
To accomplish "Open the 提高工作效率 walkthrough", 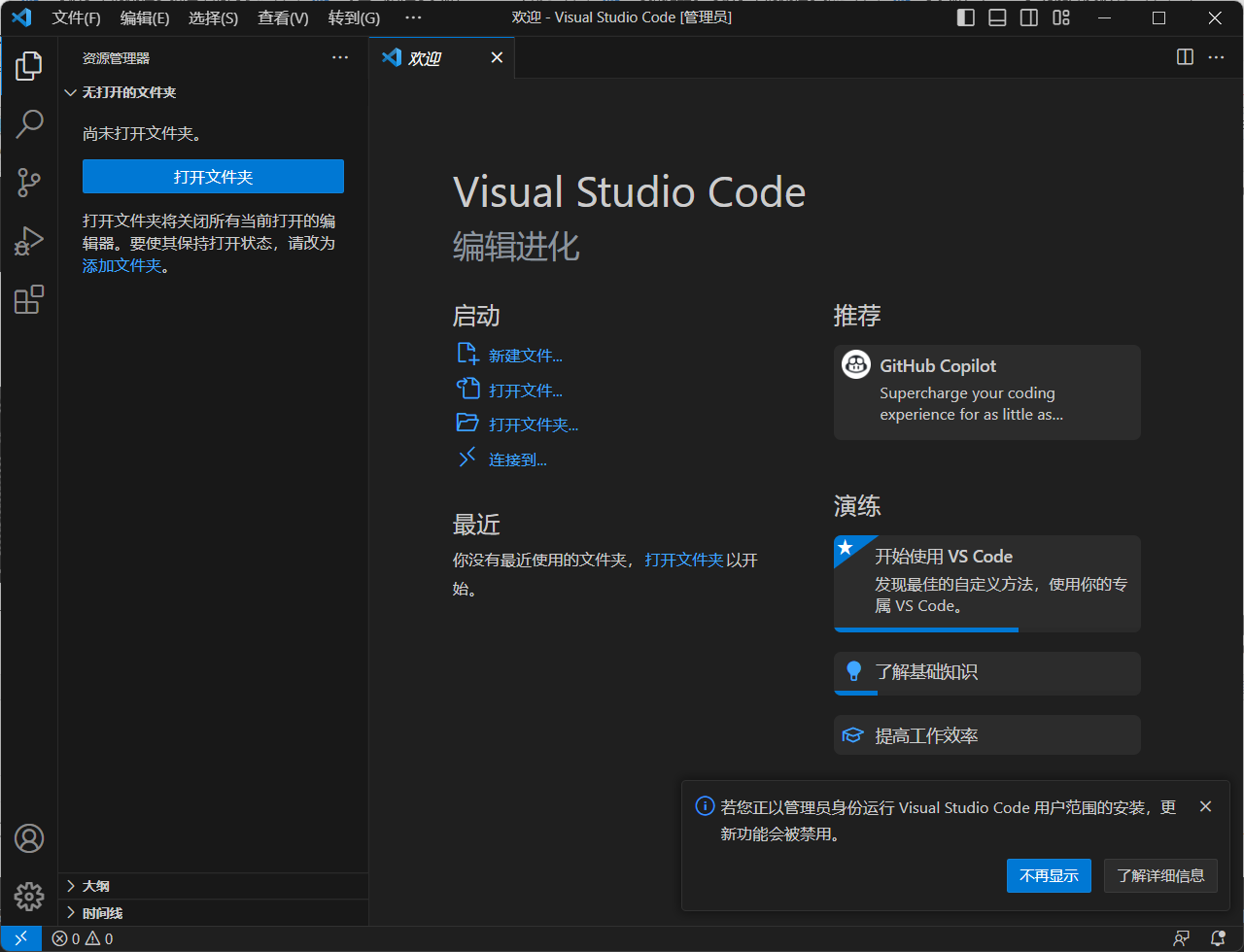I will pyautogui.click(x=986, y=735).
